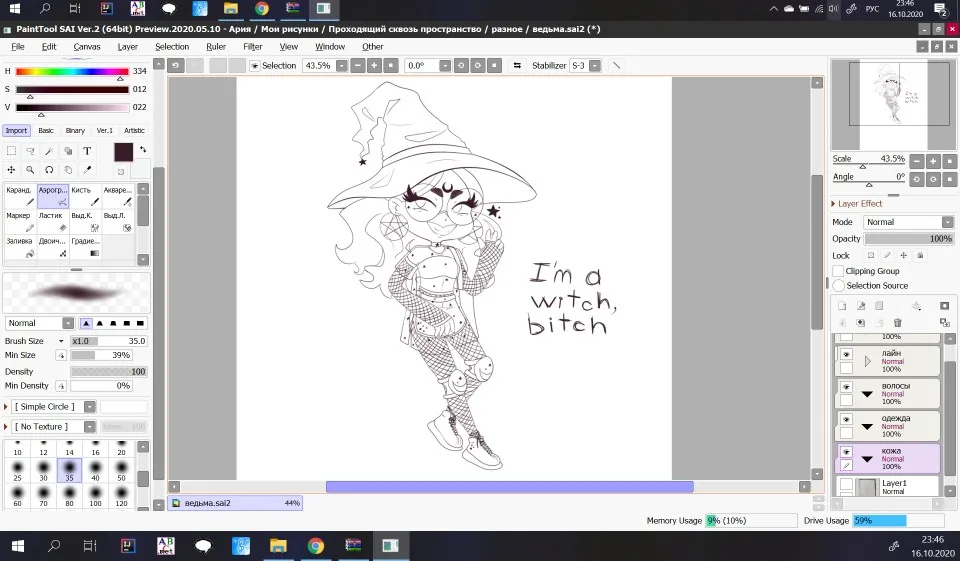
Task: Choose the Заливка bucket tool
Action: coord(20,248)
